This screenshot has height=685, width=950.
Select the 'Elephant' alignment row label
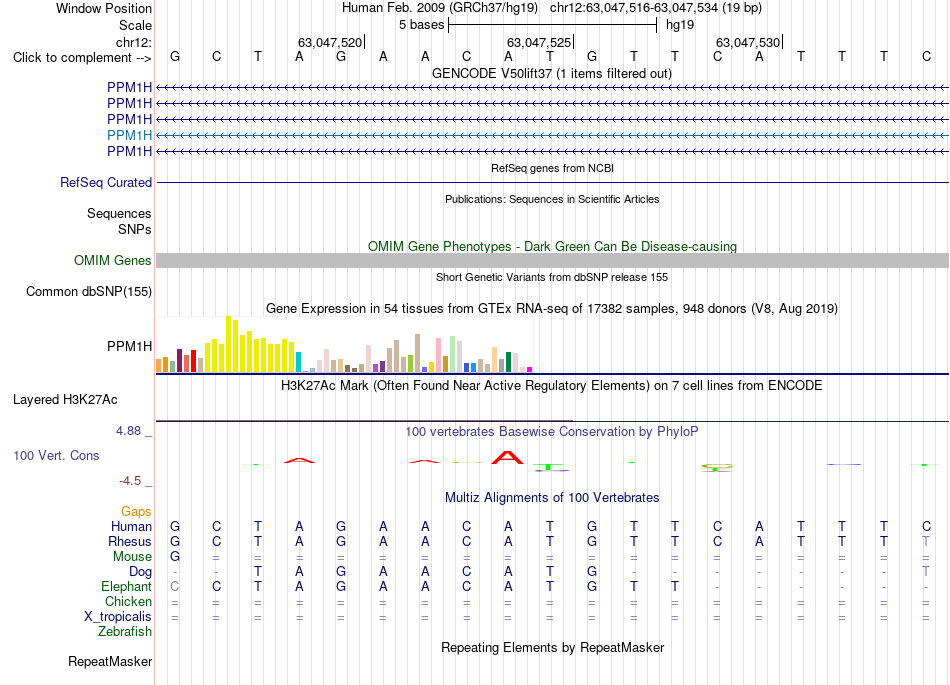click(126, 587)
